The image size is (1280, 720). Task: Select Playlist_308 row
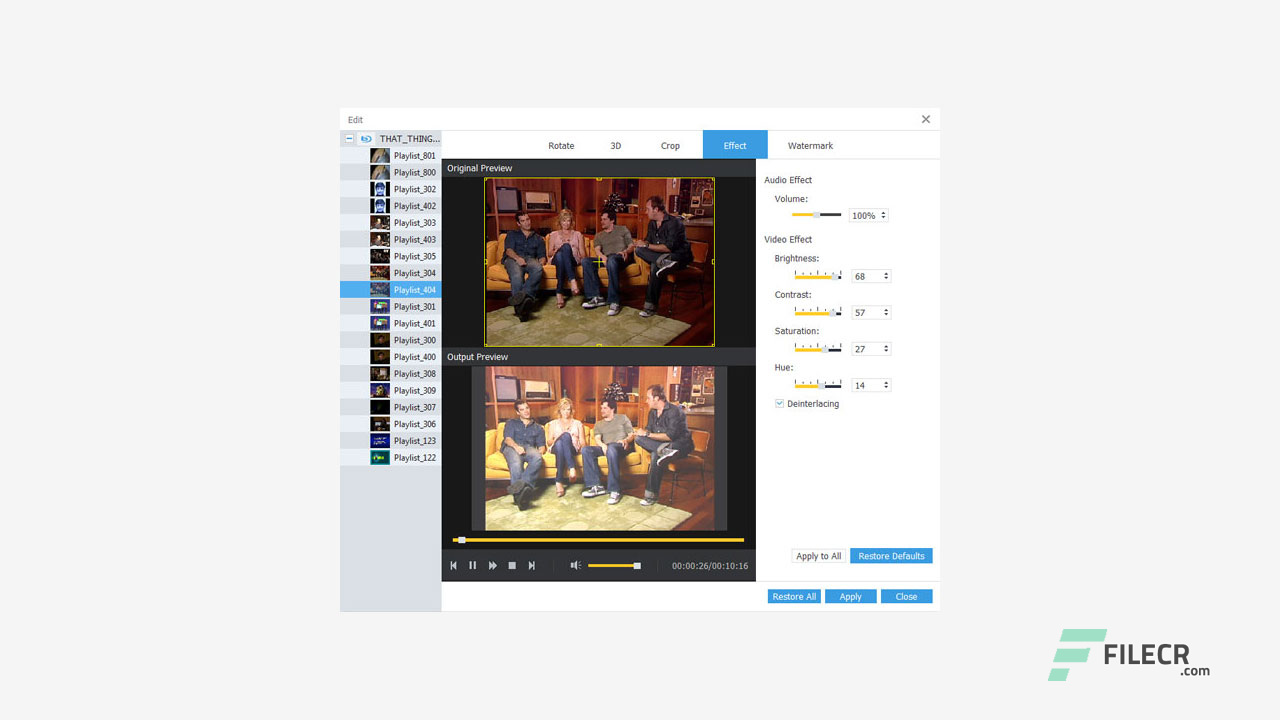(x=391, y=374)
